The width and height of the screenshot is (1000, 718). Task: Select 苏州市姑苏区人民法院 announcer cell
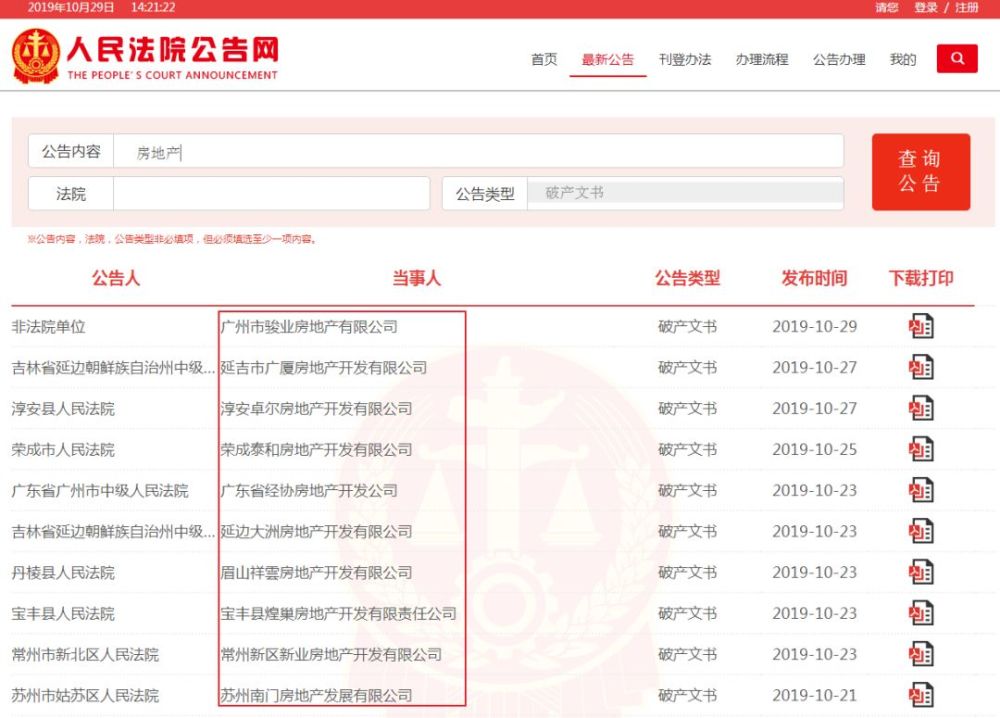point(85,695)
